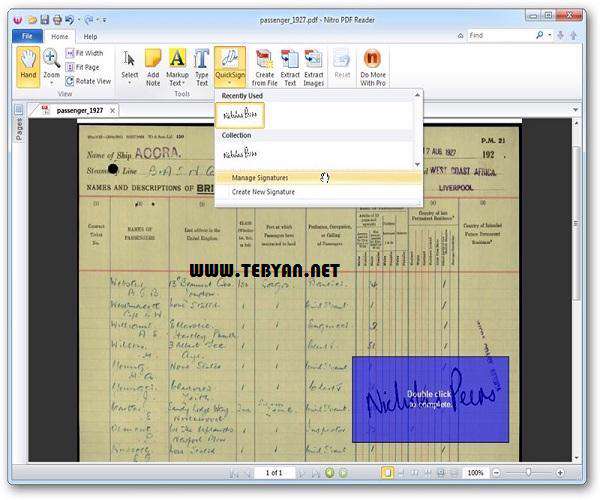600x500 pixels.
Task: Redo the last action
Action: click(x=89, y=20)
